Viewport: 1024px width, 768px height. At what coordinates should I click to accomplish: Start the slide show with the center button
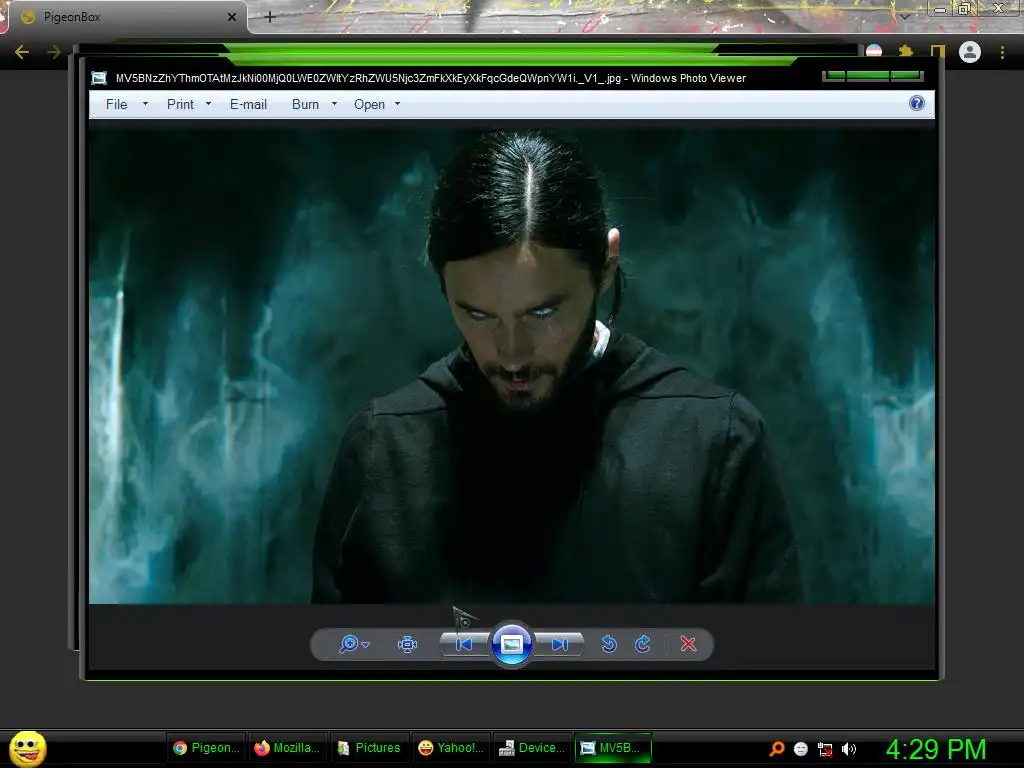(x=511, y=644)
